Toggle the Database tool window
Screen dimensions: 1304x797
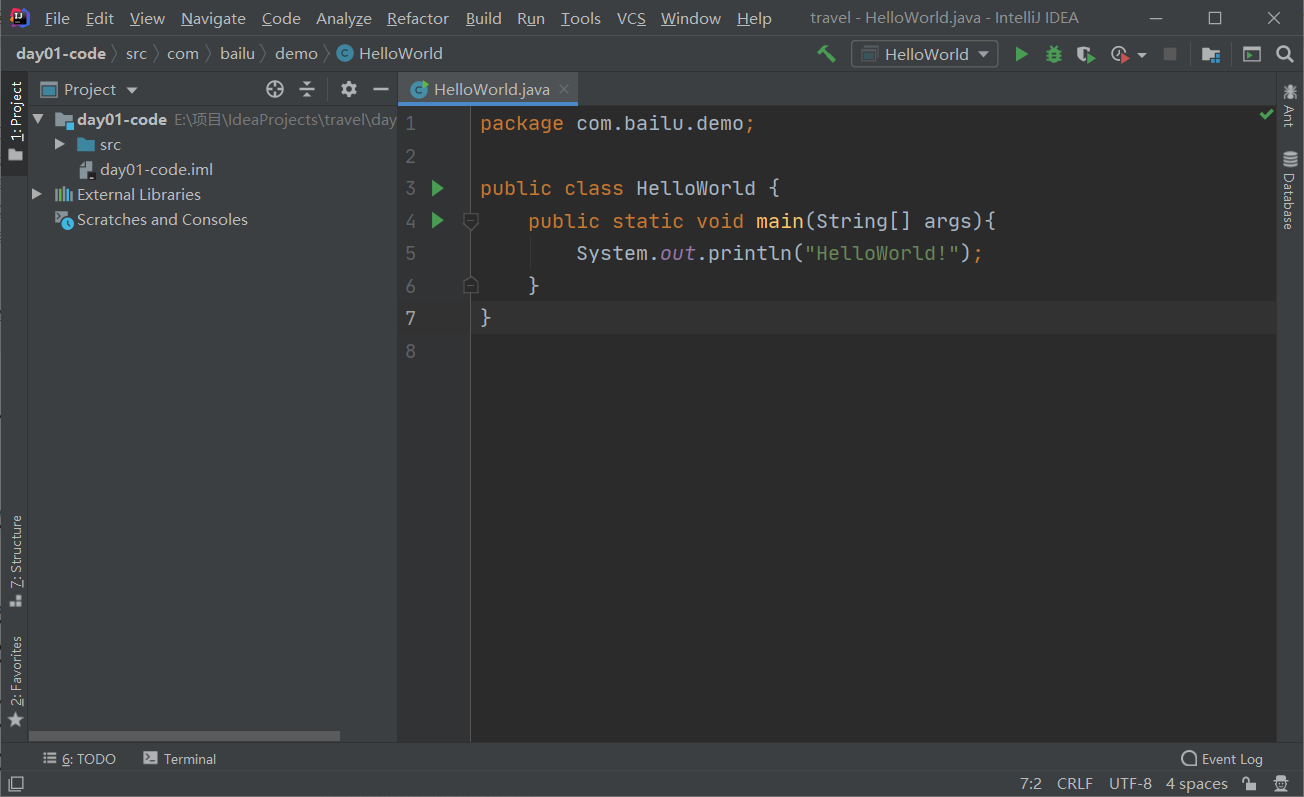1290,190
